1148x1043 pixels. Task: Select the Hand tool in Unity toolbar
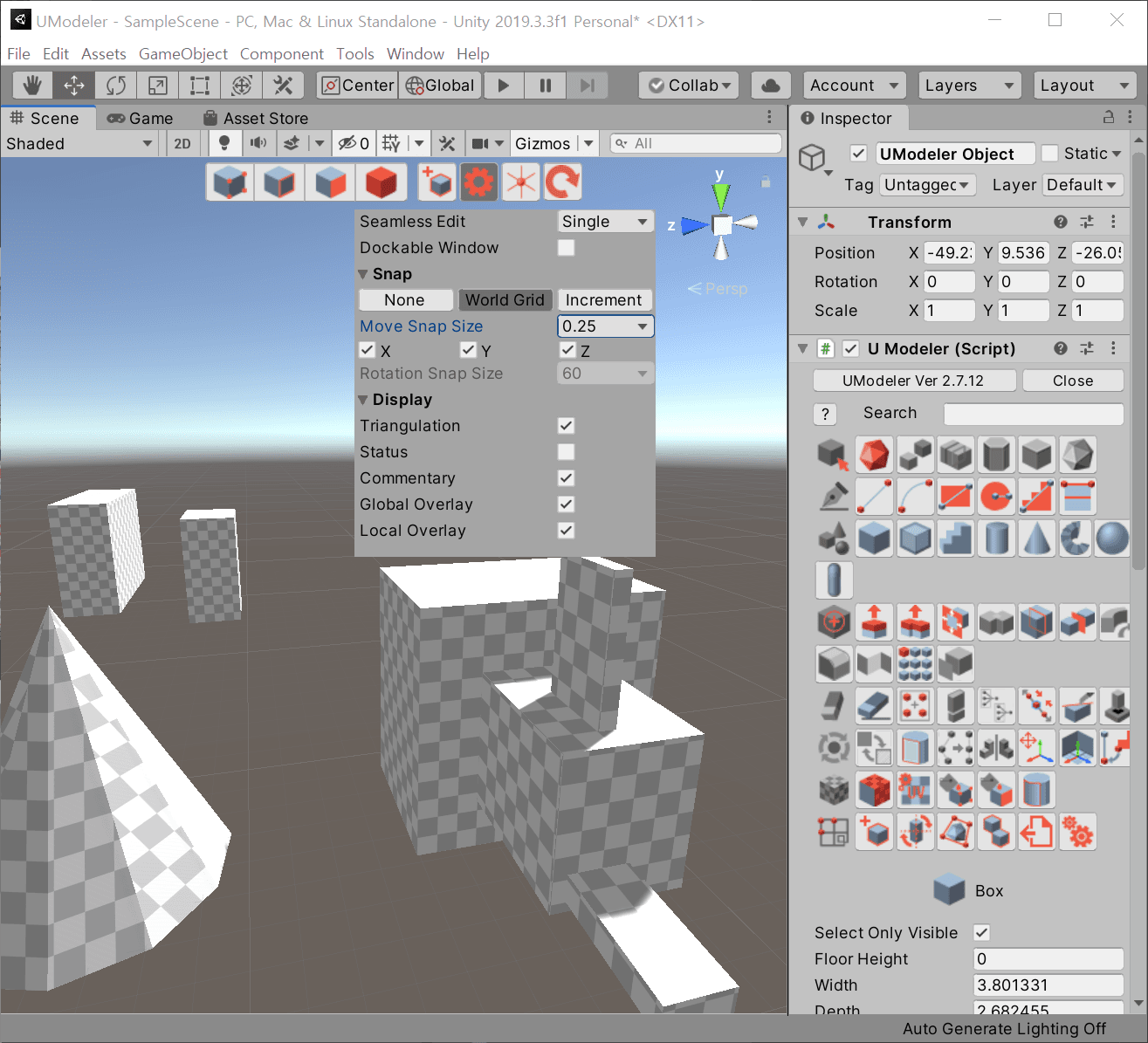pyautogui.click(x=32, y=85)
